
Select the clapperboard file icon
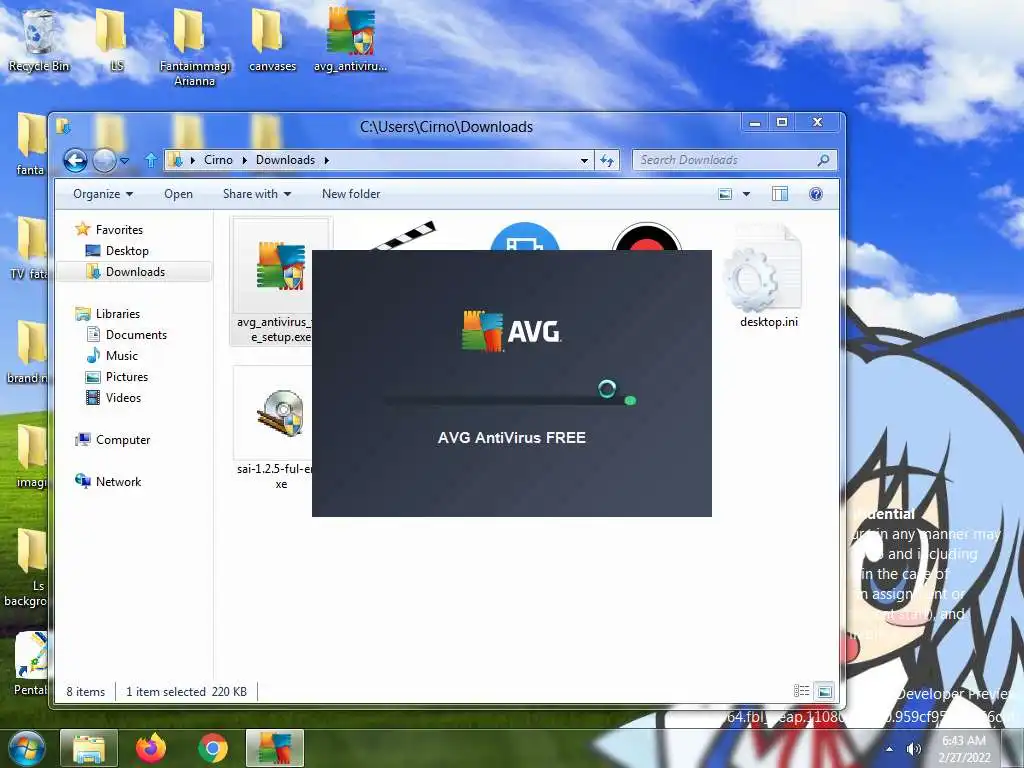tap(406, 236)
